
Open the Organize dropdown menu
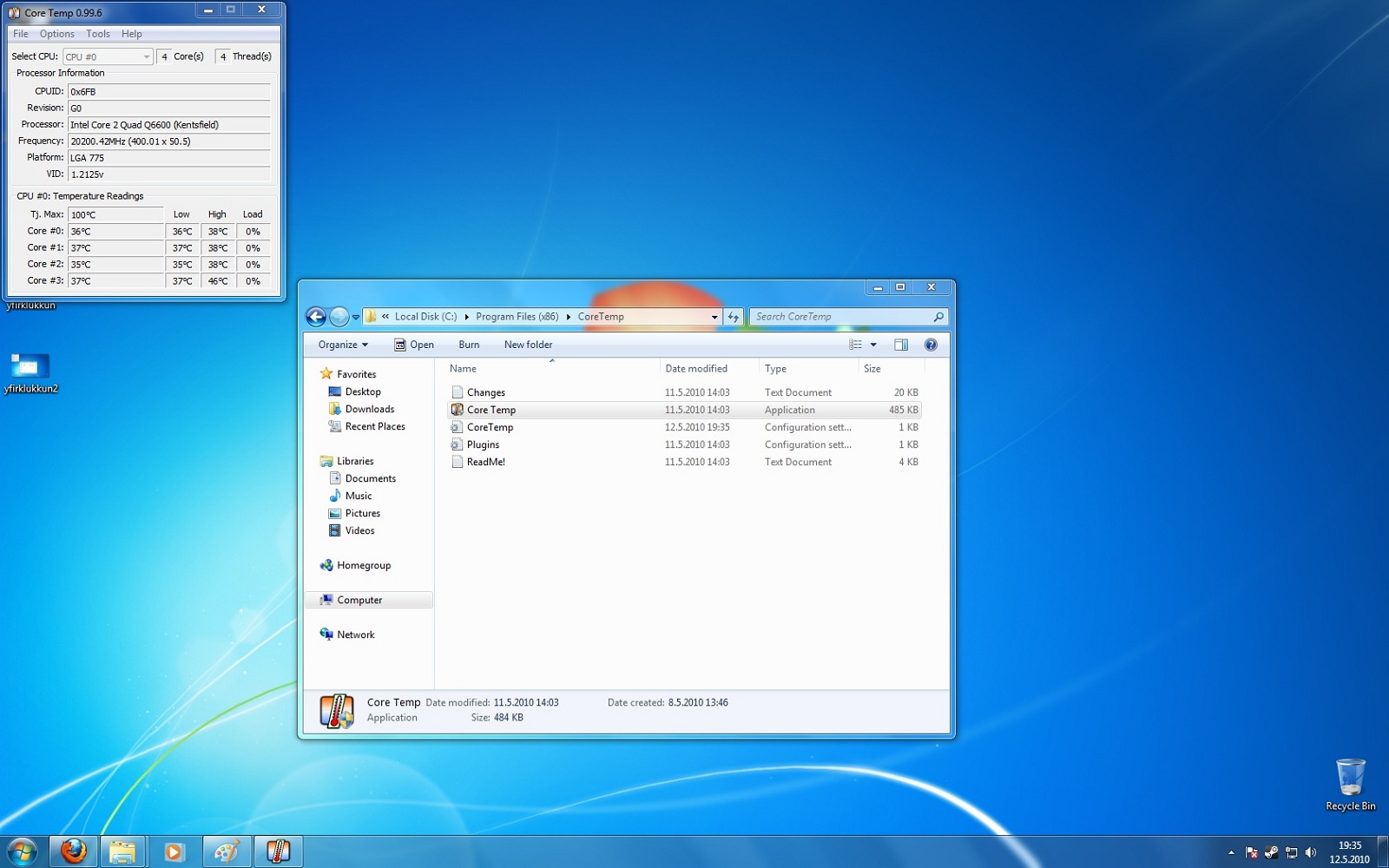tap(343, 345)
